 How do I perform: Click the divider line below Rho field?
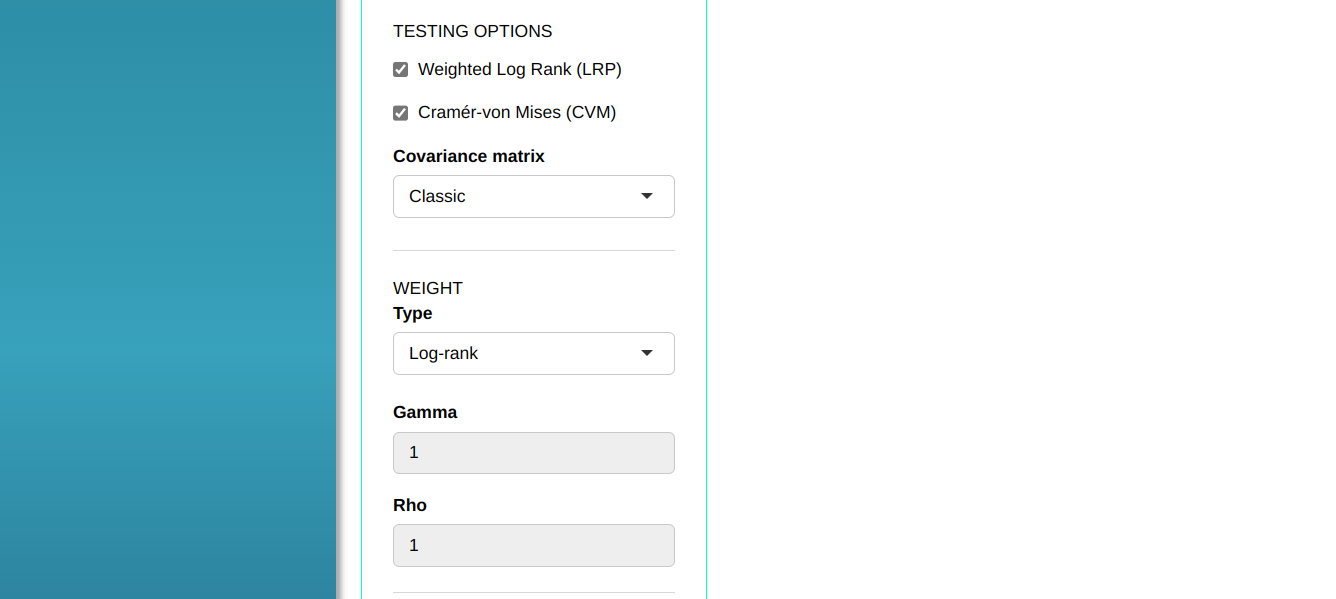click(533, 592)
